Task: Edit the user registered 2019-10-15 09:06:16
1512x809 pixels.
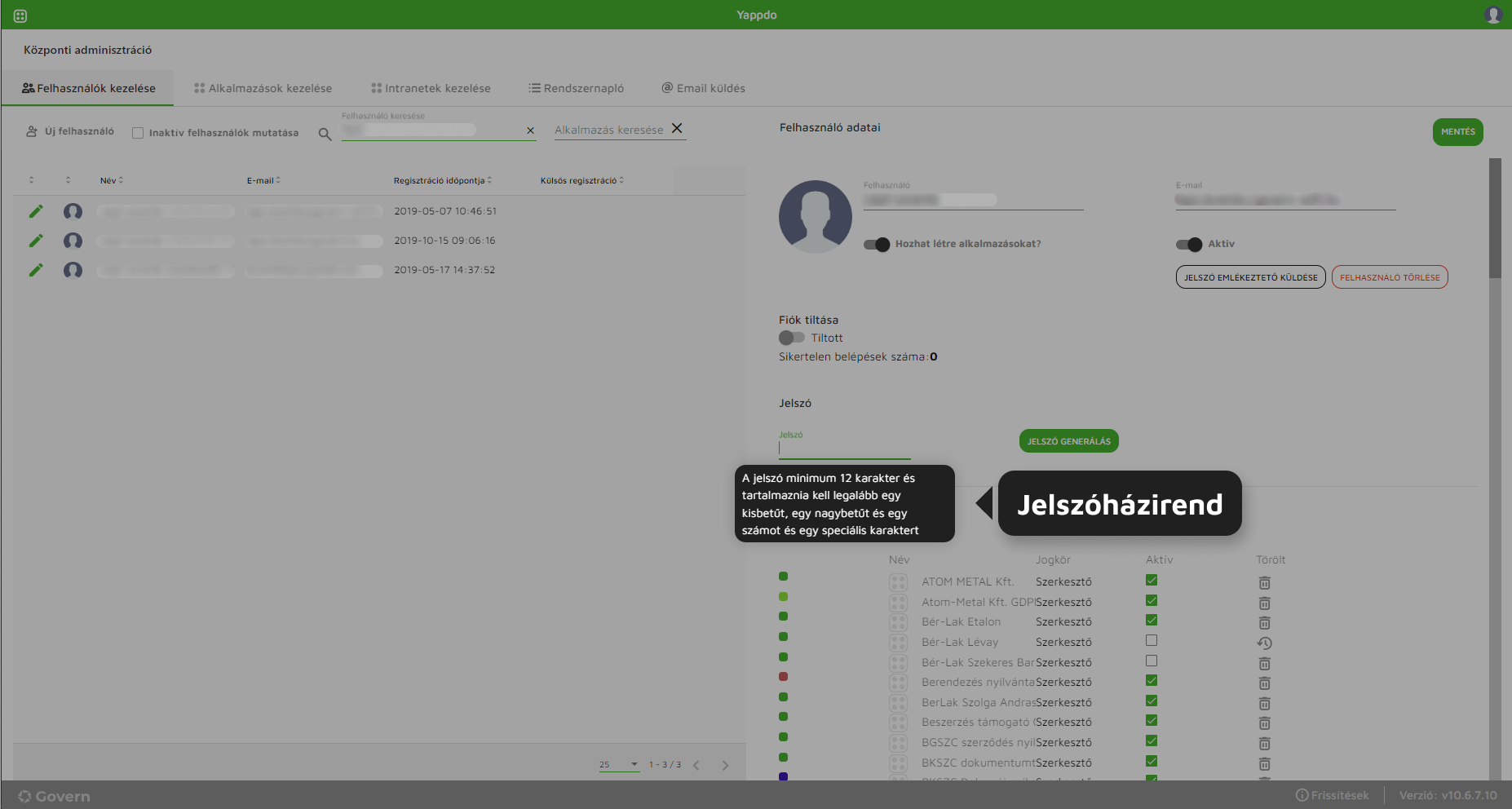Action: [x=36, y=241]
